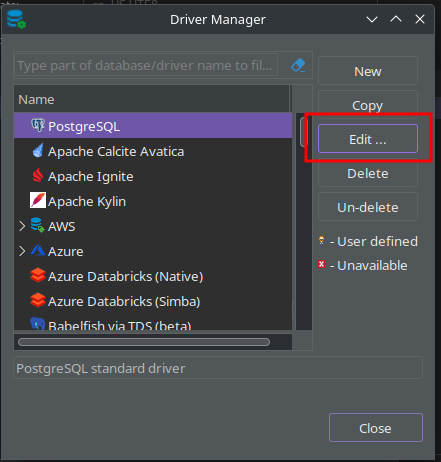Expand the Azure driver group
This screenshot has height=462, width=441.
click(x=22, y=251)
